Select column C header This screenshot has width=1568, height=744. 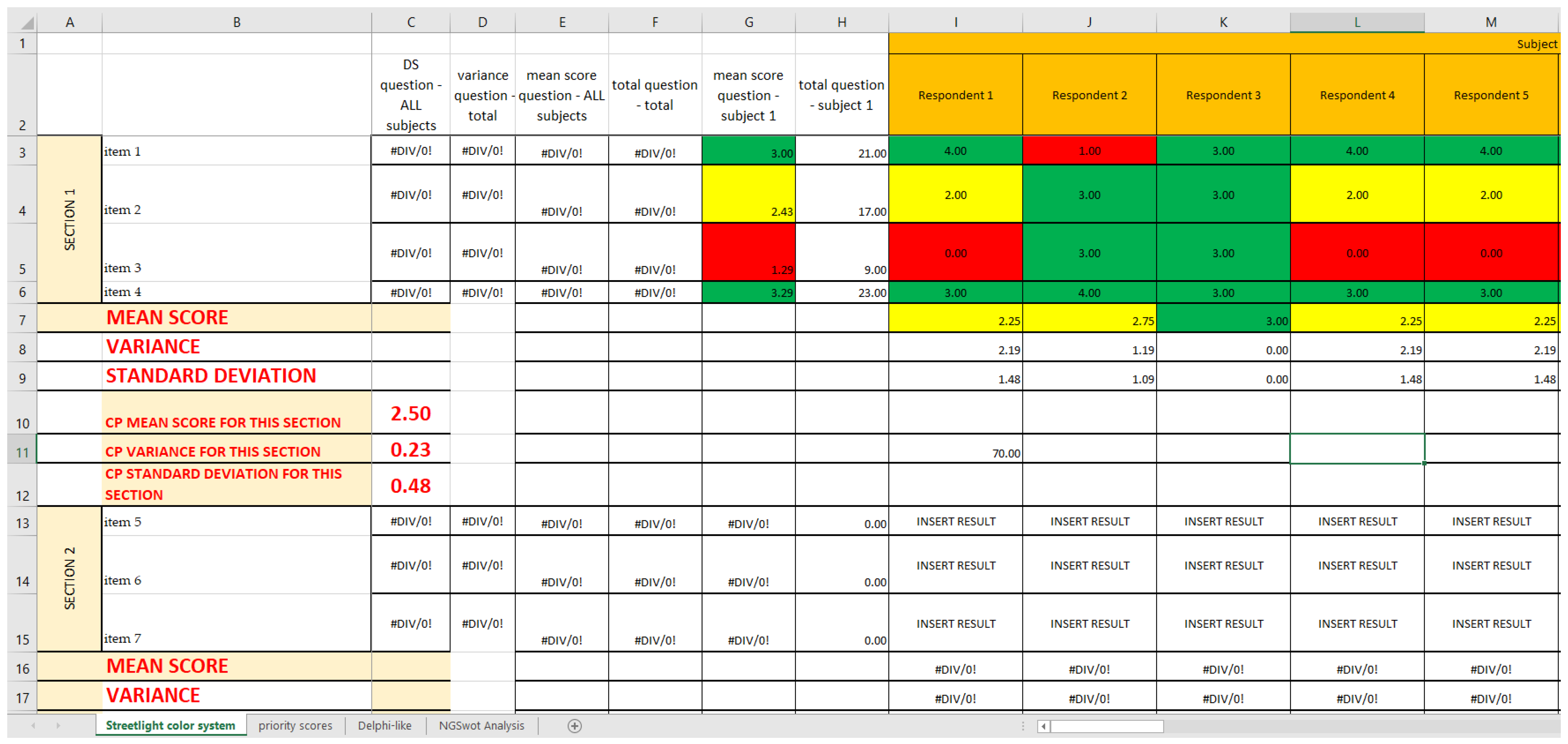[x=411, y=22]
